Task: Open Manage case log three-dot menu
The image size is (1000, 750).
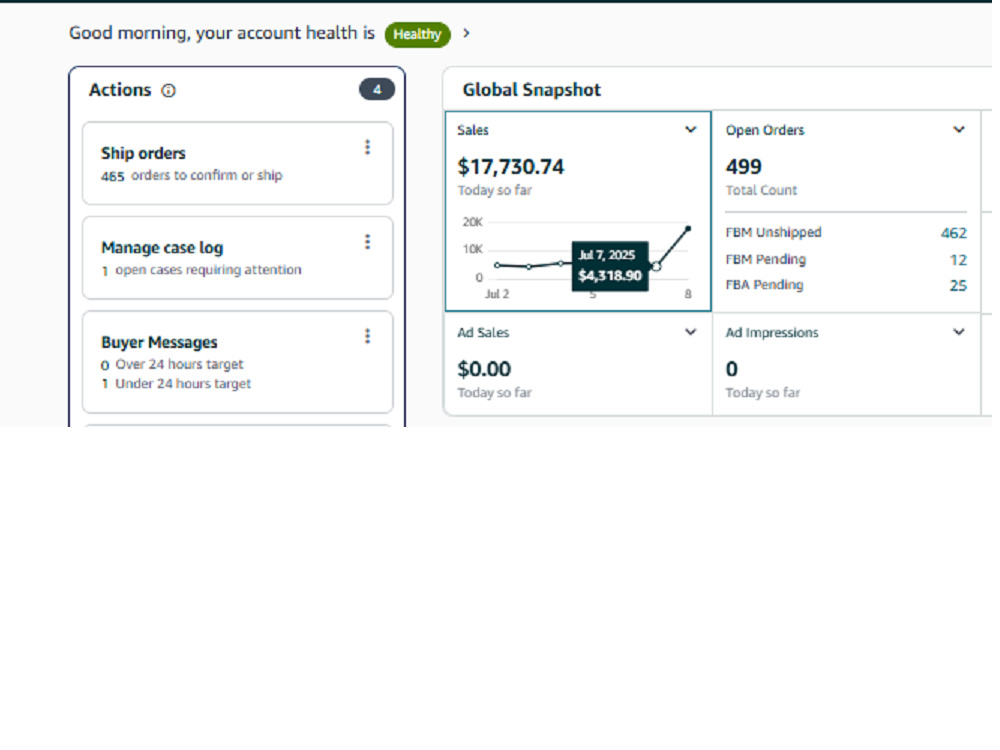Action: pos(367,242)
